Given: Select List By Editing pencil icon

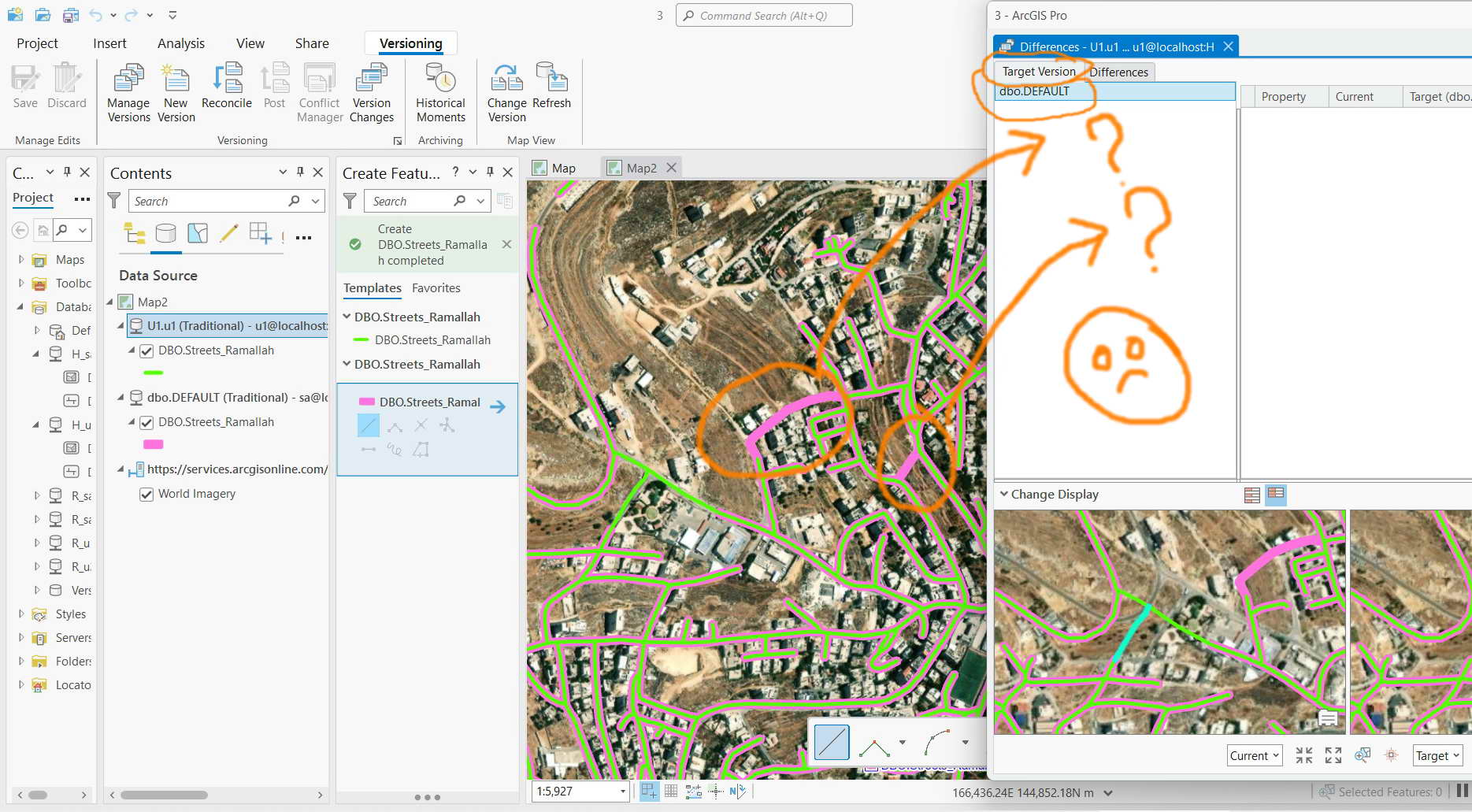Looking at the screenshot, I should point(229,234).
